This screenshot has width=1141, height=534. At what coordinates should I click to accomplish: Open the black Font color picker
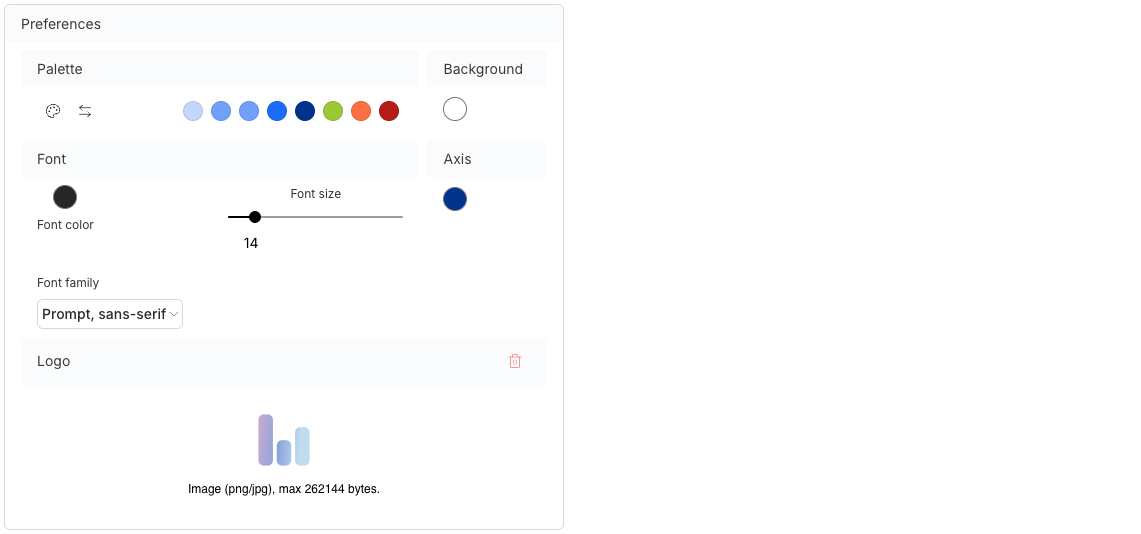point(65,197)
